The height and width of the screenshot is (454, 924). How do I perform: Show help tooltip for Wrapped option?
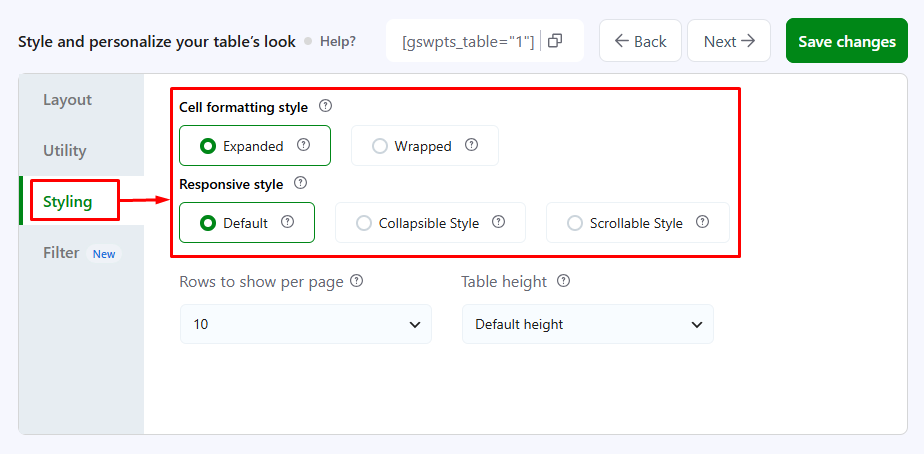point(471,144)
